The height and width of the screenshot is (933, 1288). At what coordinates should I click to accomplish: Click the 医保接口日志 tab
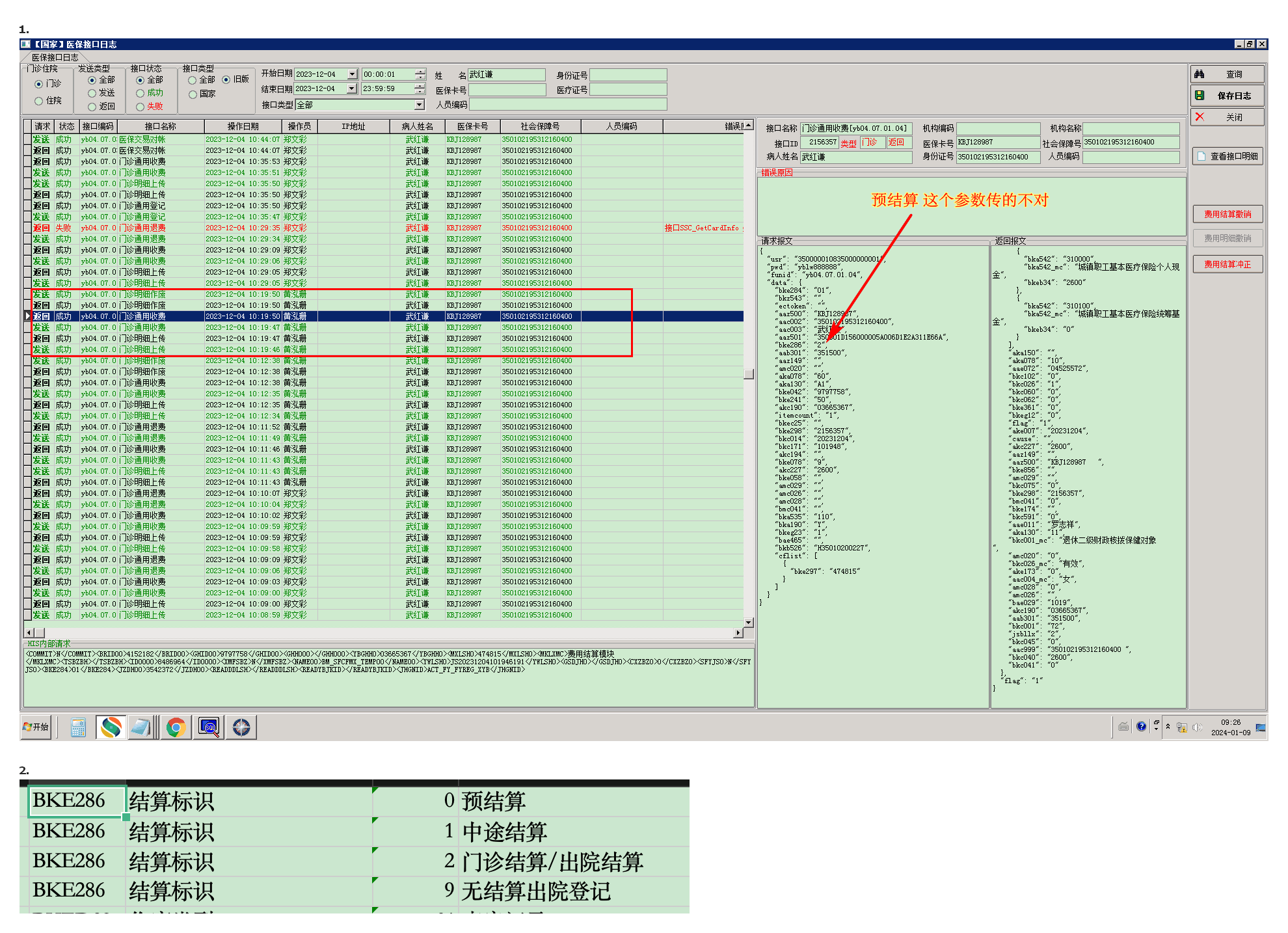(x=55, y=57)
